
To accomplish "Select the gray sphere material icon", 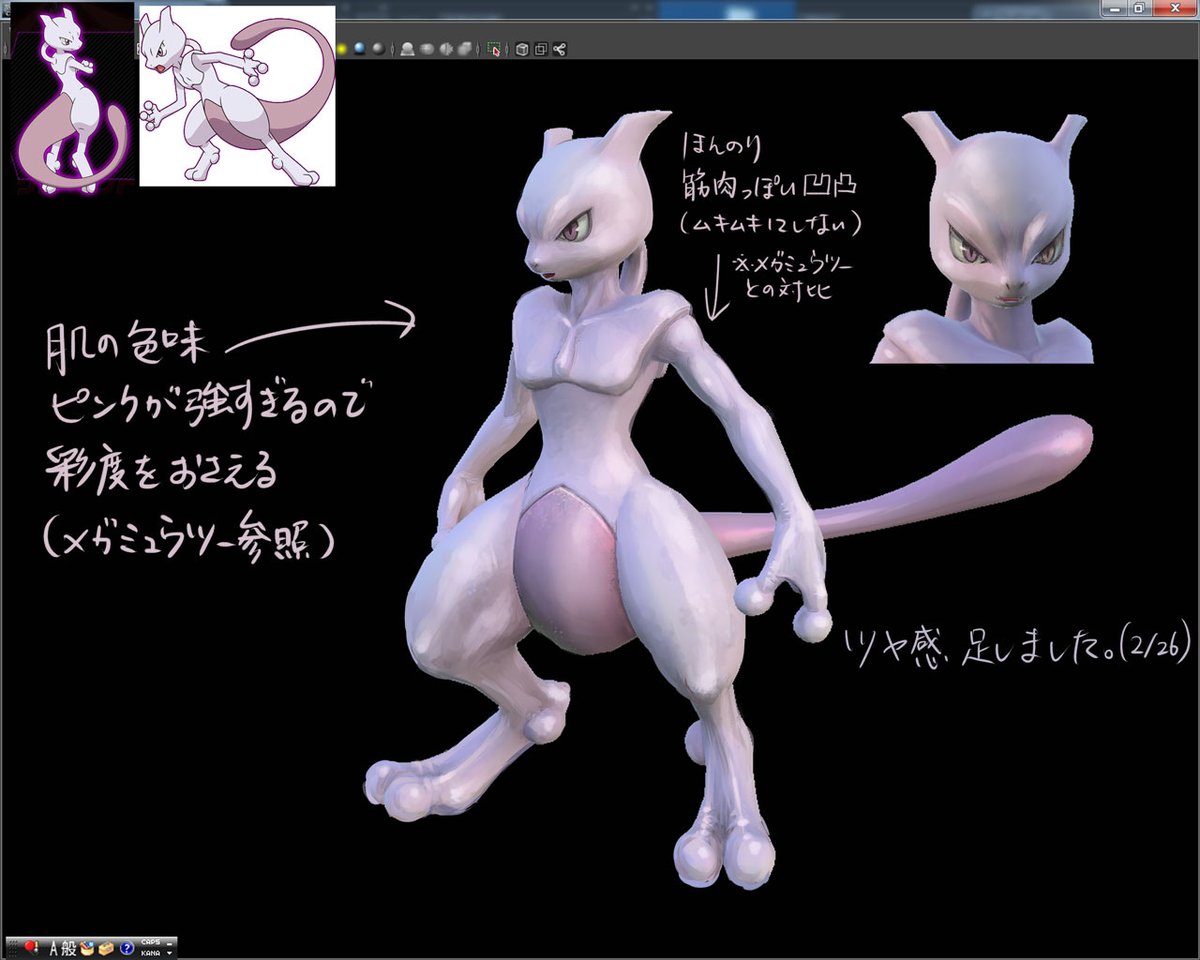I will [378, 48].
